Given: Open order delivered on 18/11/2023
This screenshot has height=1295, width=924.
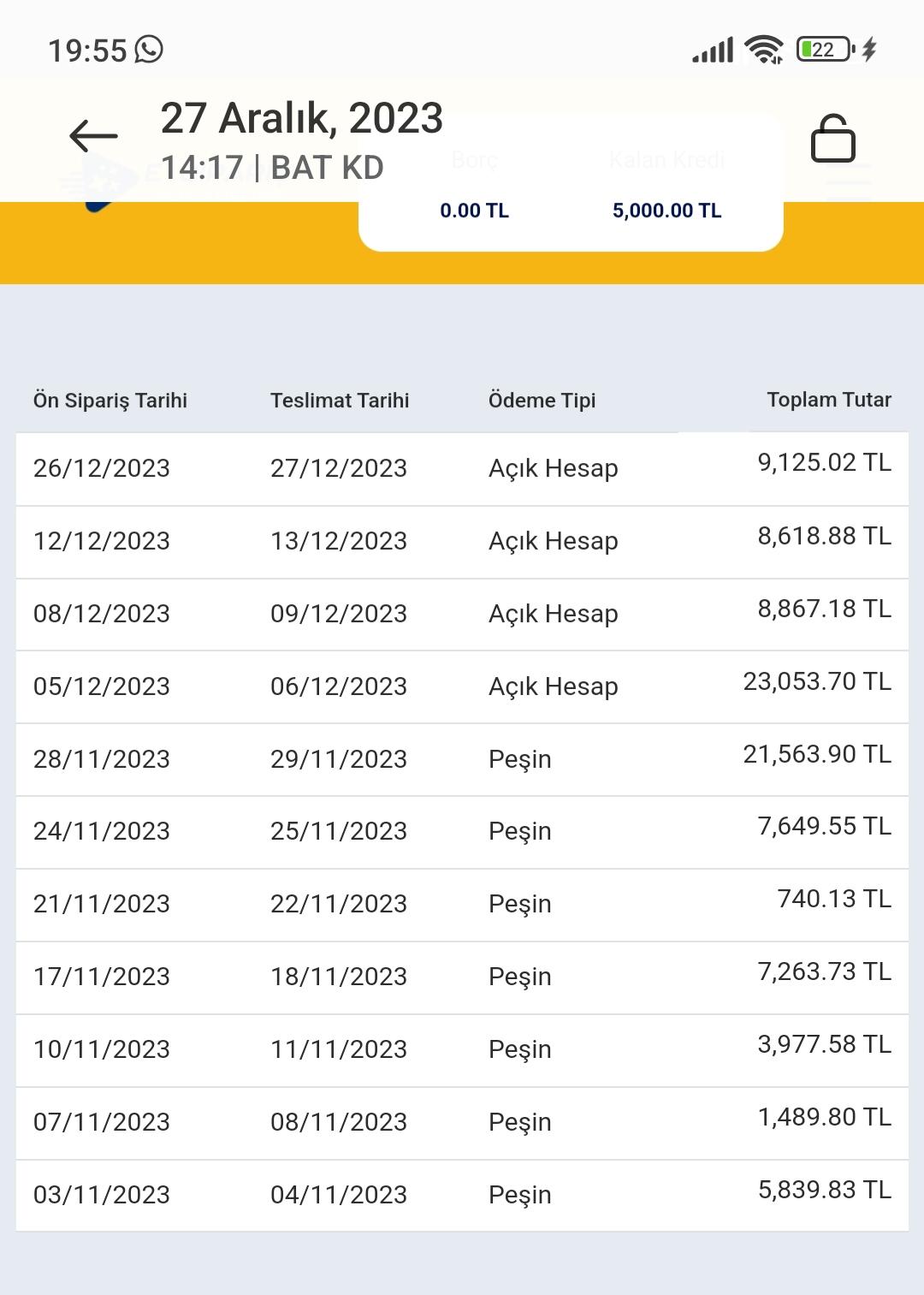Looking at the screenshot, I should pos(462,977).
